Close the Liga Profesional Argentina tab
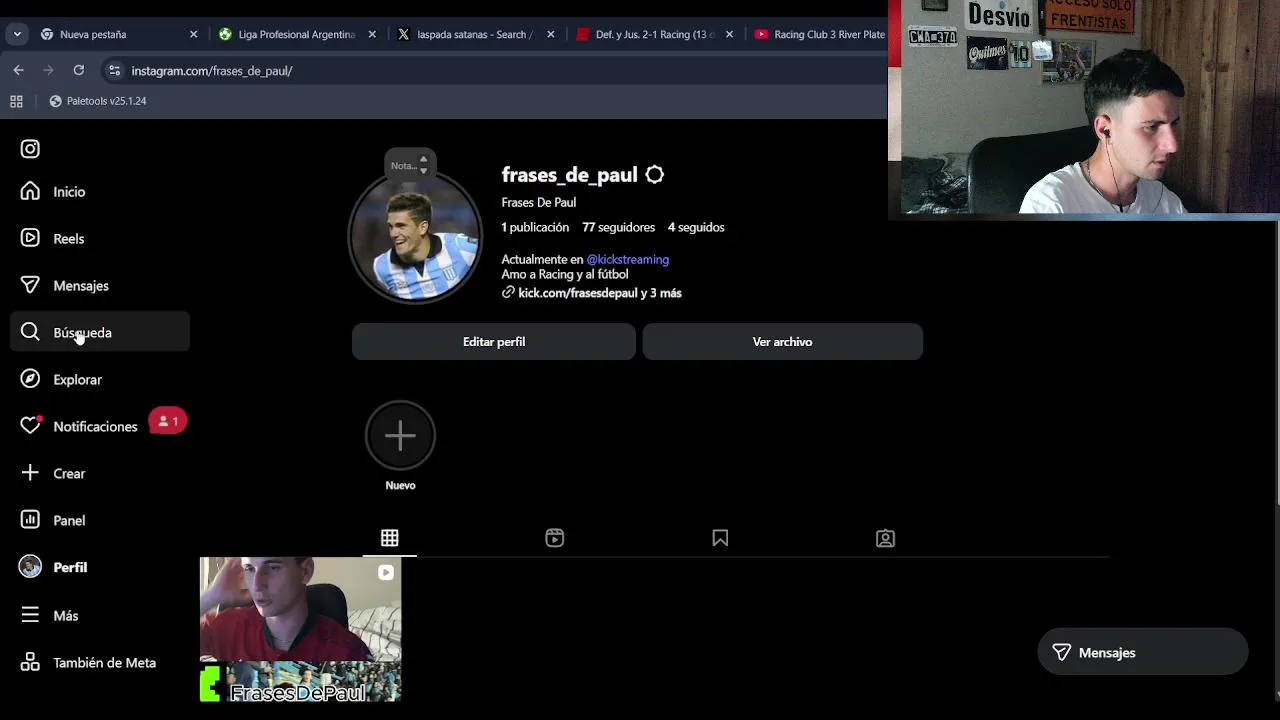 point(372,34)
